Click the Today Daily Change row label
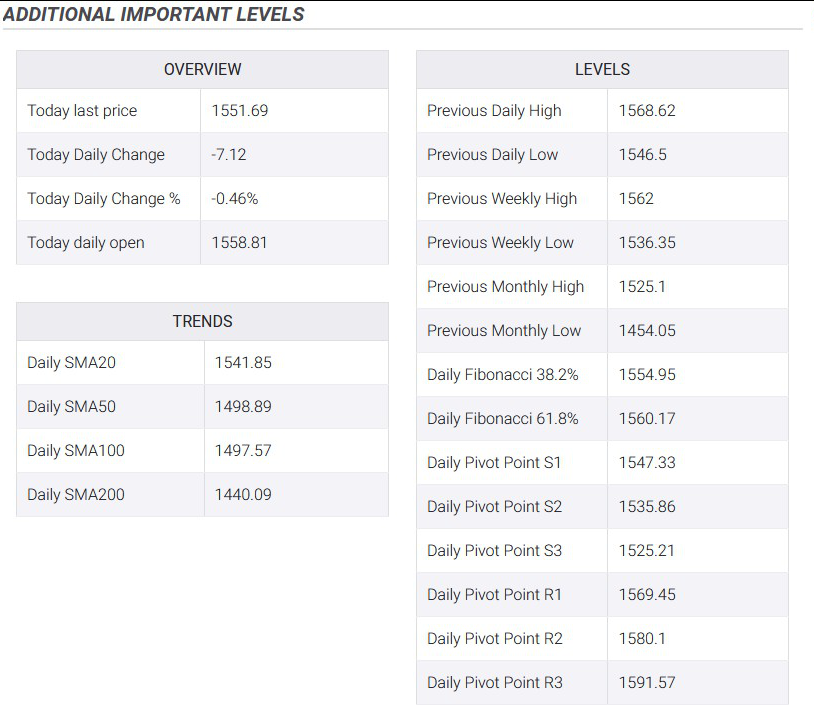The image size is (814, 705). pyautogui.click(x=96, y=155)
